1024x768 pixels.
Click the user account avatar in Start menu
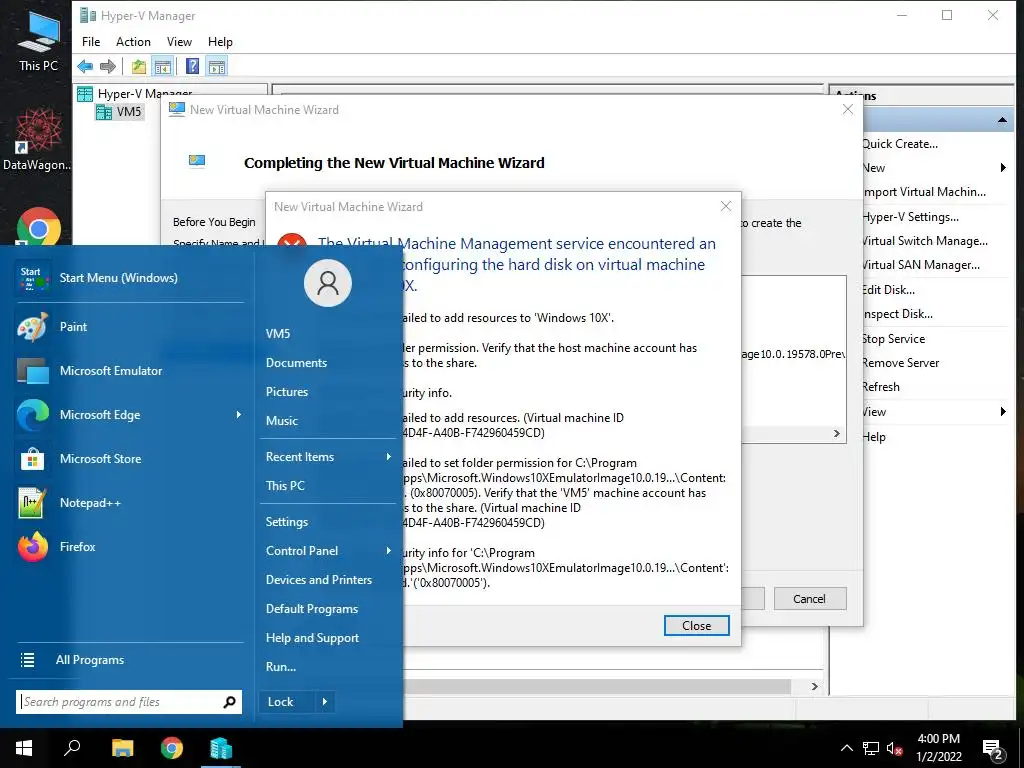tap(328, 283)
